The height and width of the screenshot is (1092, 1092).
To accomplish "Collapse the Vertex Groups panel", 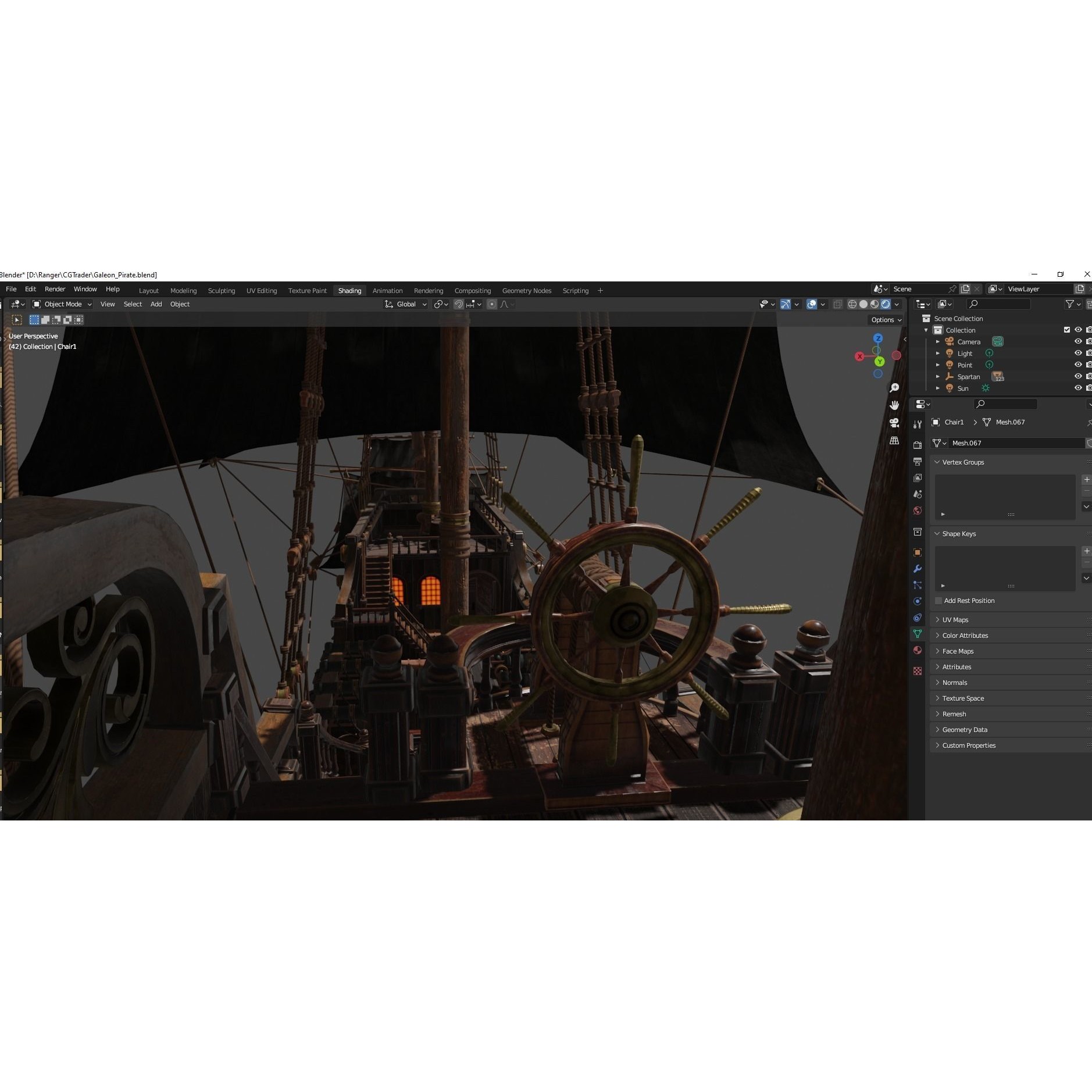I will point(937,462).
